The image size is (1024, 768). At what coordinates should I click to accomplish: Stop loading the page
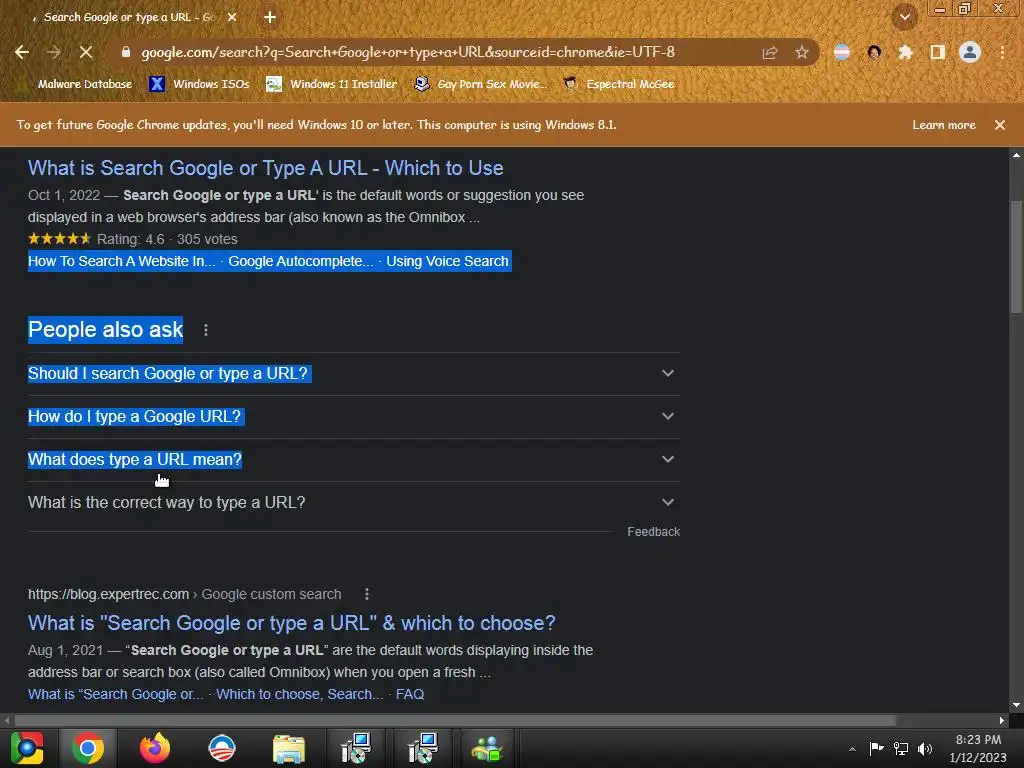coord(86,52)
